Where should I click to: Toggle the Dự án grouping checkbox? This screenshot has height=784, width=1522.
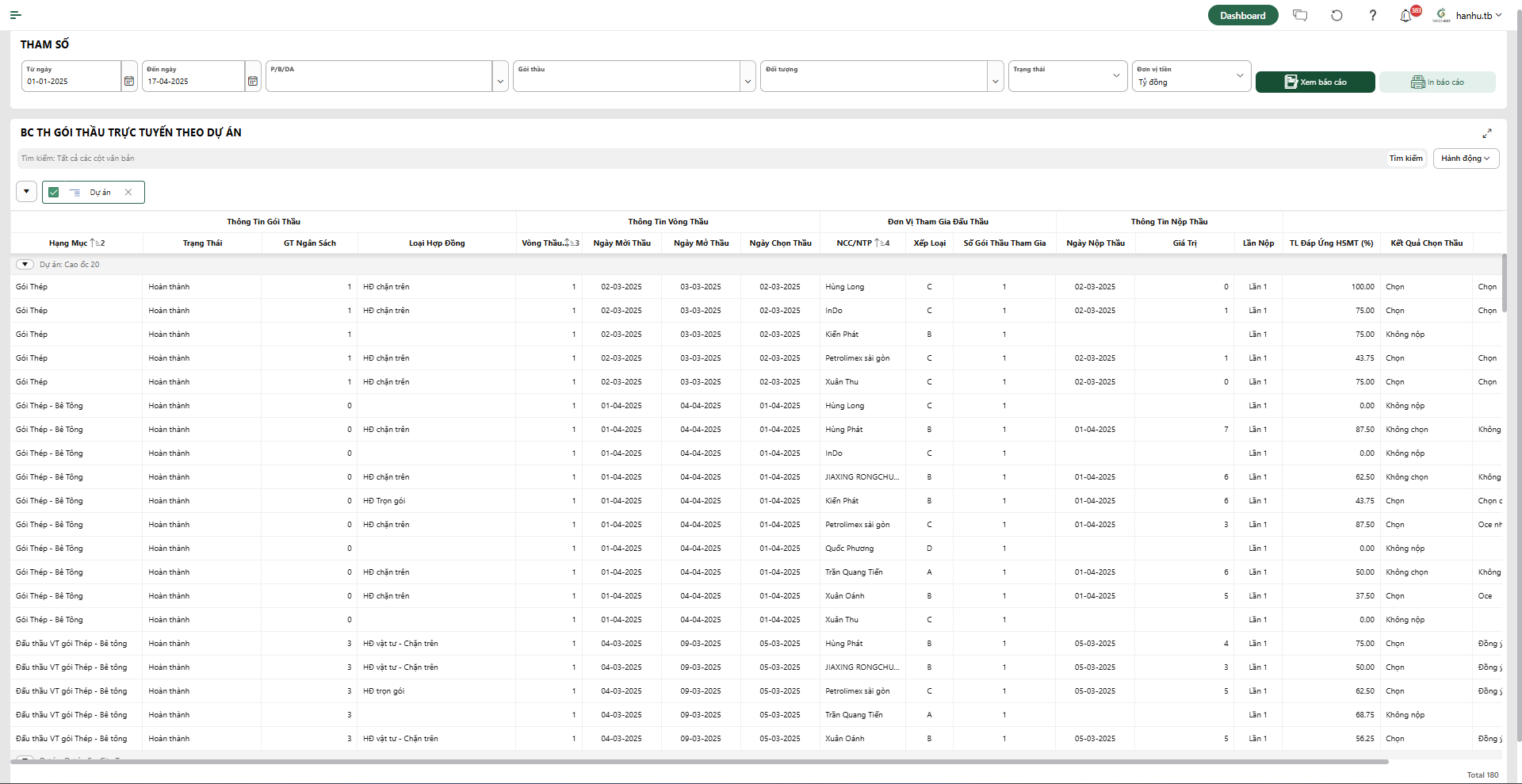pos(54,193)
